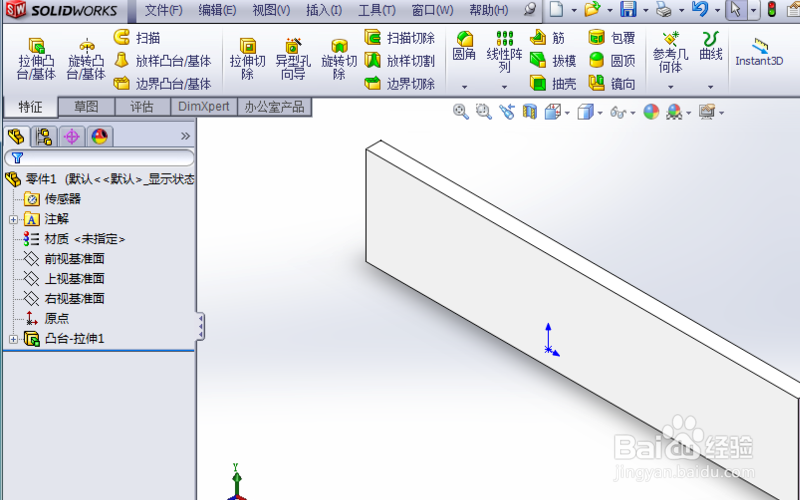The image size is (800, 500).
Task: Select the Extruded Cut (拉伸切除) tool
Action: pos(247,59)
